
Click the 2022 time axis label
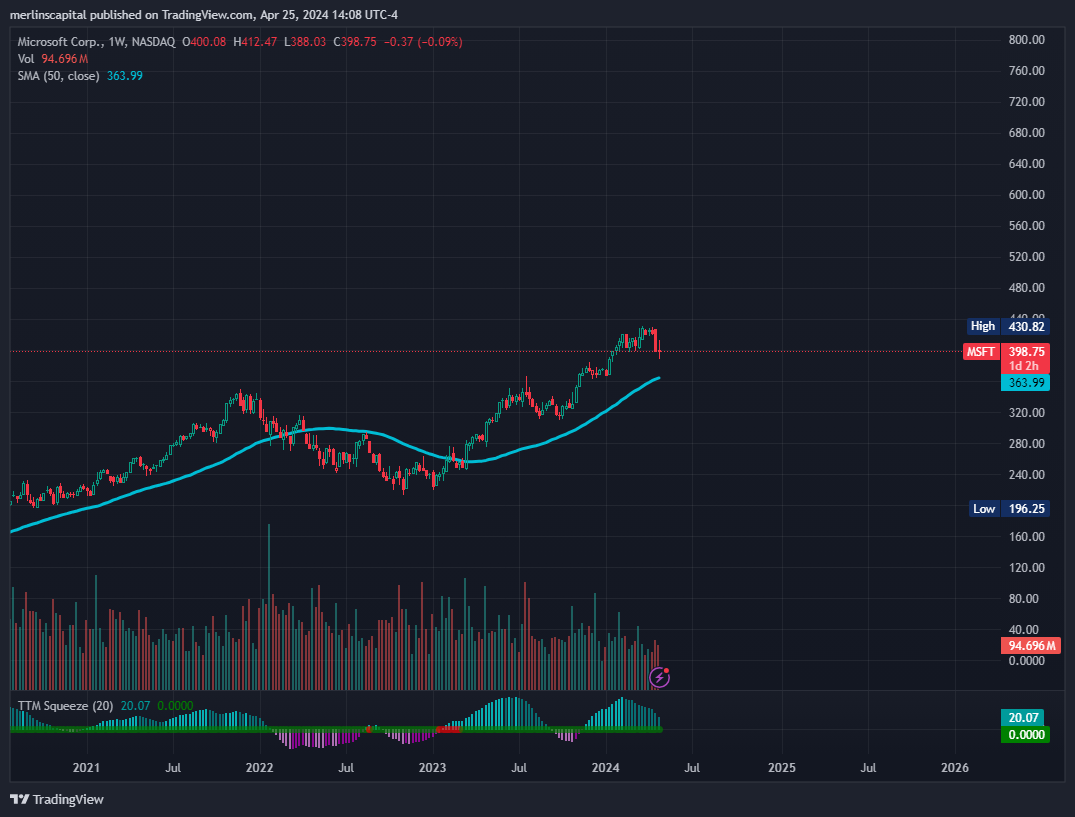[x=259, y=768]
